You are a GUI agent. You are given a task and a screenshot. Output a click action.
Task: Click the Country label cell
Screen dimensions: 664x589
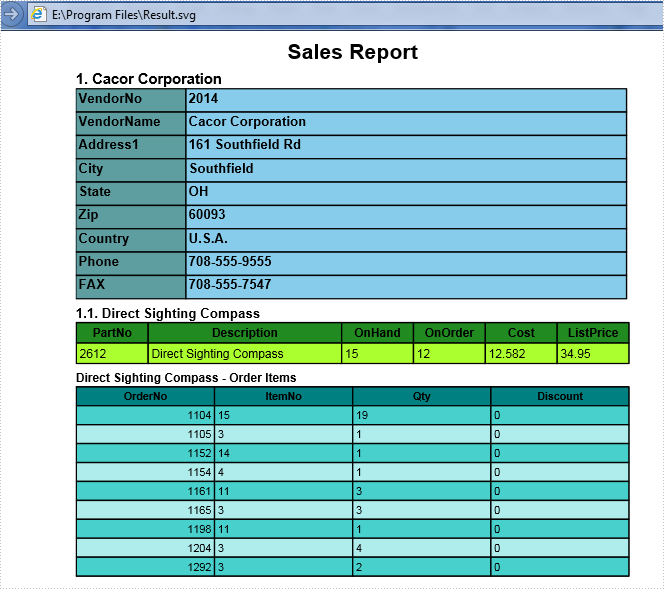tap(131, 240)
